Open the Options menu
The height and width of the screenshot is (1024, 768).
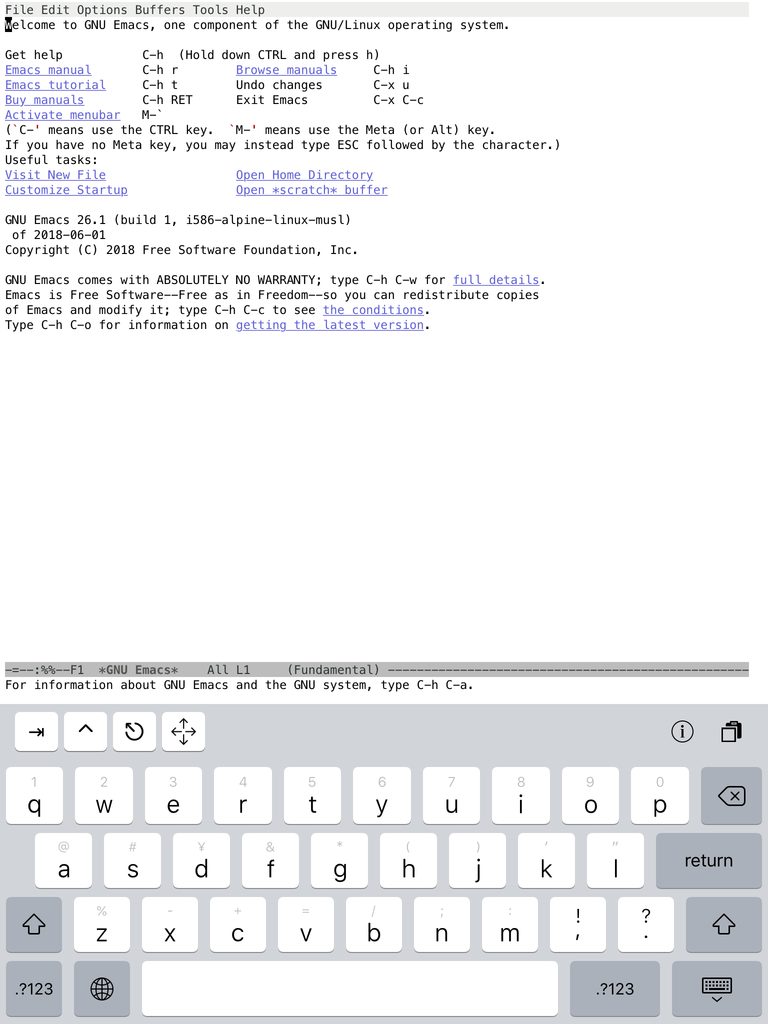click(102, 10)
